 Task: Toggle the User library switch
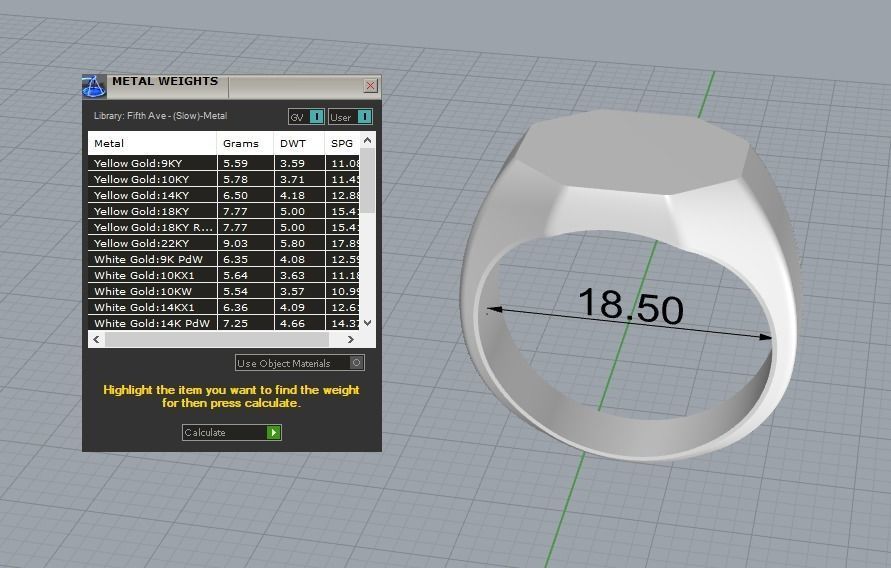pos(350,117)
